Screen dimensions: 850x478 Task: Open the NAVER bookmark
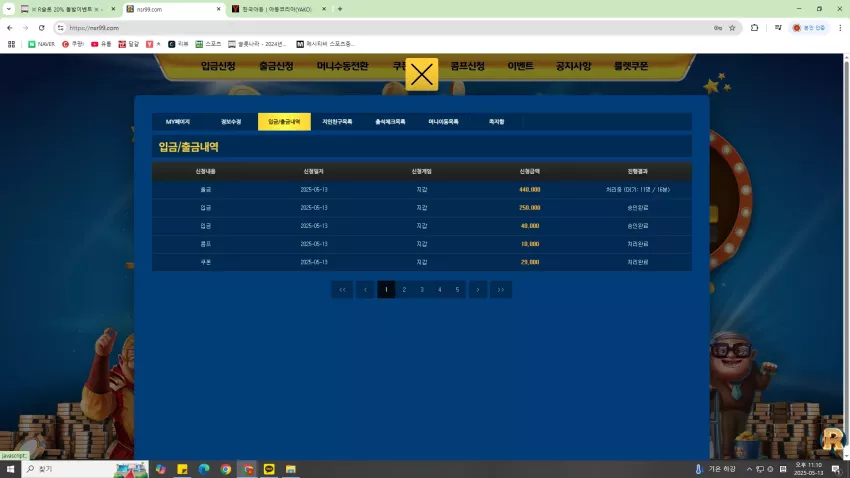[41, 44]
